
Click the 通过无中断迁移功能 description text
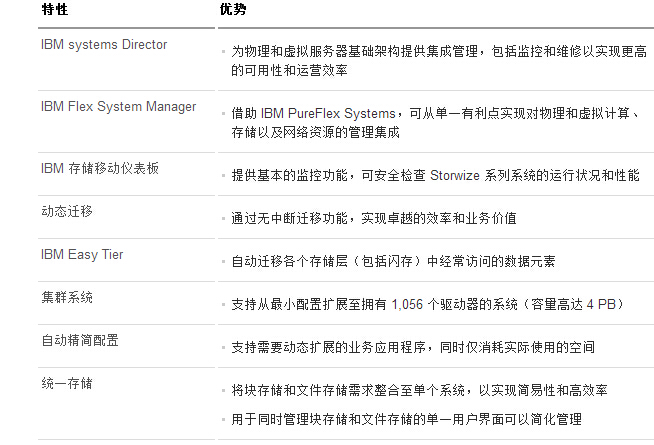(374, 218)
